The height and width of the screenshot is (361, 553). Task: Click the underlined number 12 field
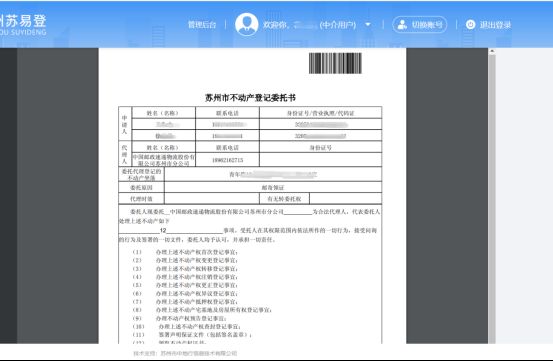(163, 231)
